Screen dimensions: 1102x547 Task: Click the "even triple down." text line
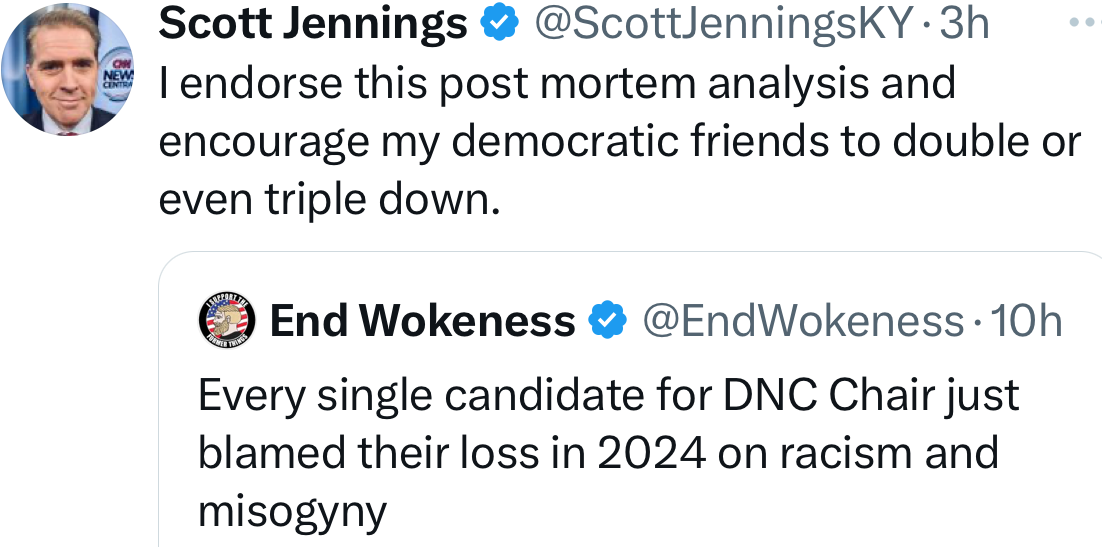329,200
